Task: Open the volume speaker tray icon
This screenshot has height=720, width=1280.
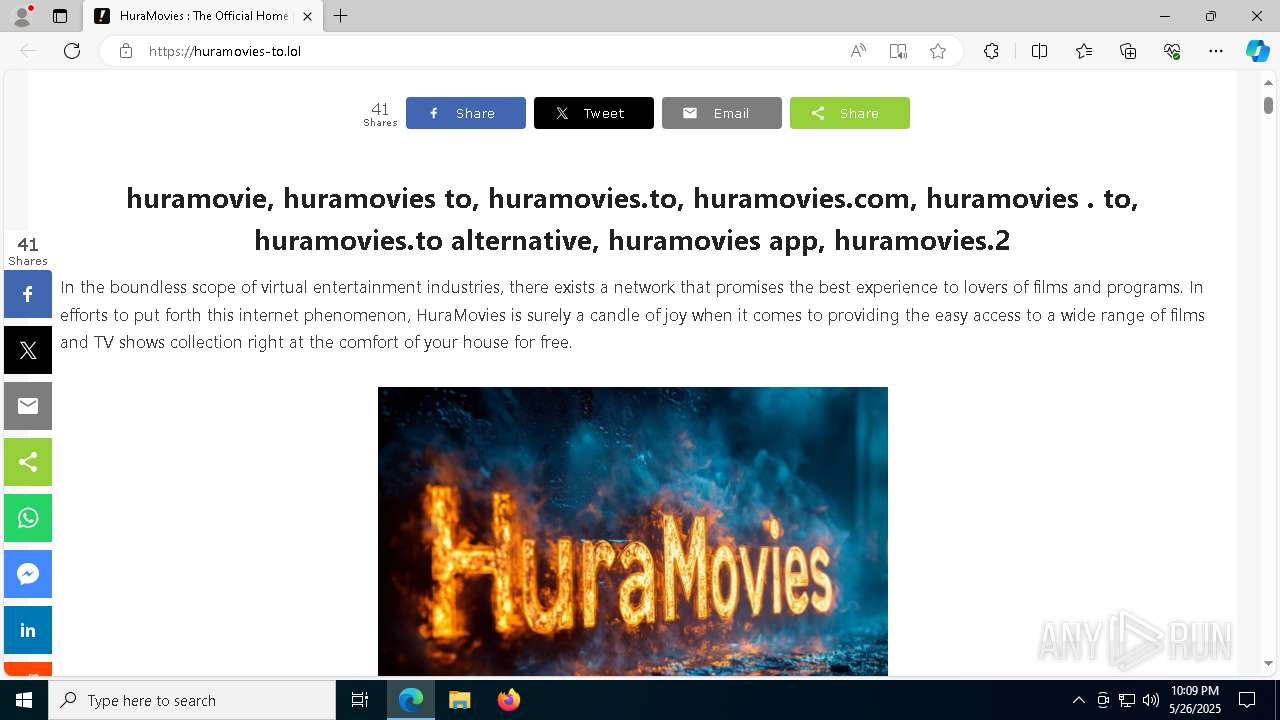Action: 1151,700
